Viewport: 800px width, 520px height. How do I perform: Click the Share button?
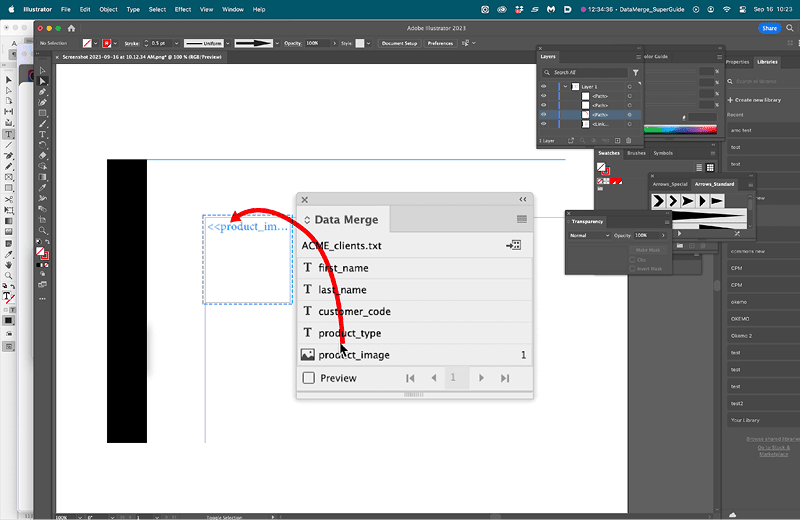pyautogui.click(x=769, y=28)
